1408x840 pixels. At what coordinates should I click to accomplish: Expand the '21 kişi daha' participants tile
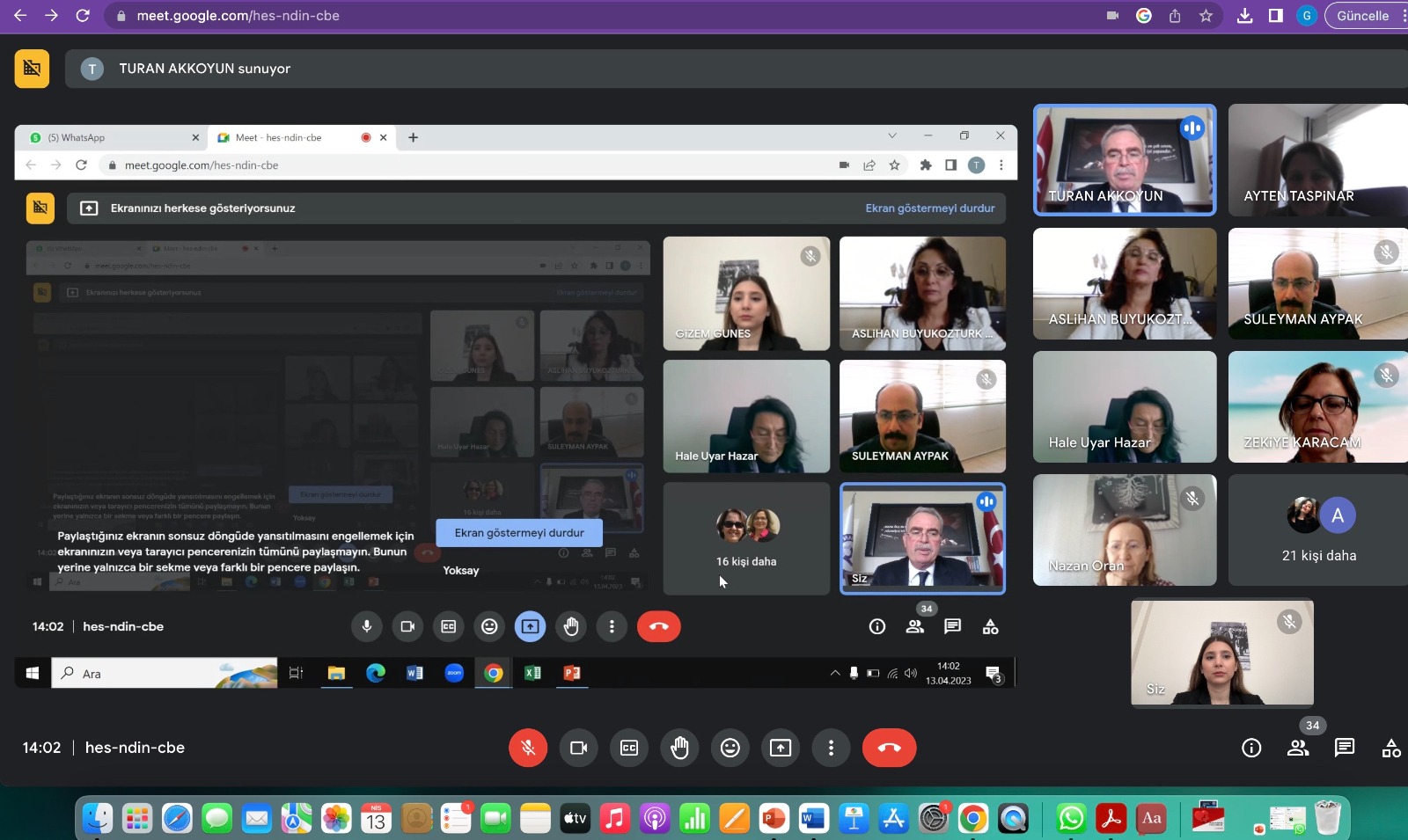coord(1318,530)
